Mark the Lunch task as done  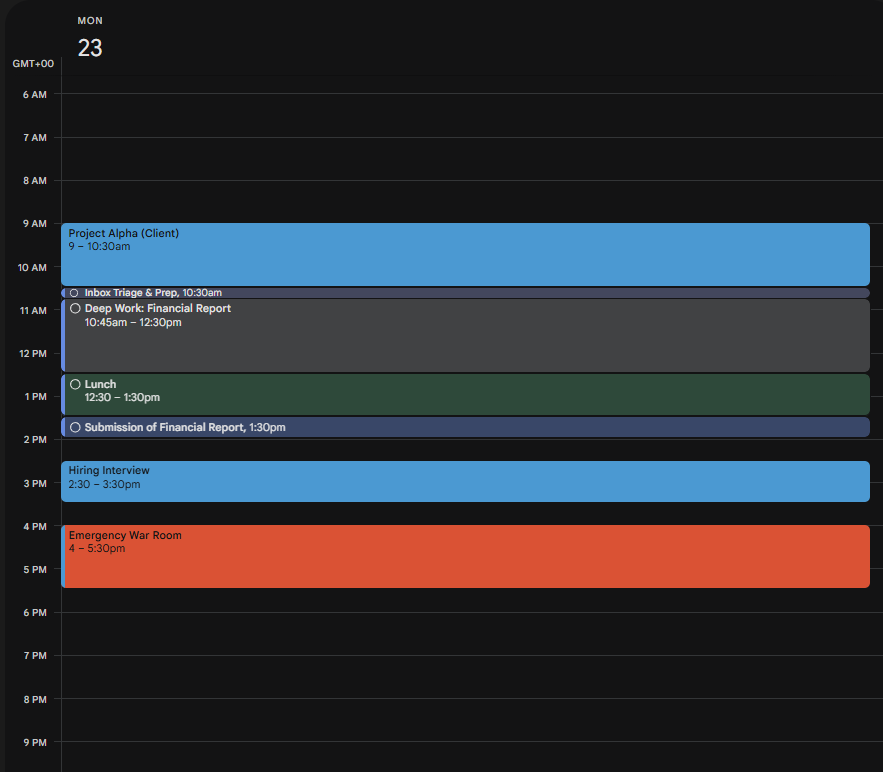point(76,384)
